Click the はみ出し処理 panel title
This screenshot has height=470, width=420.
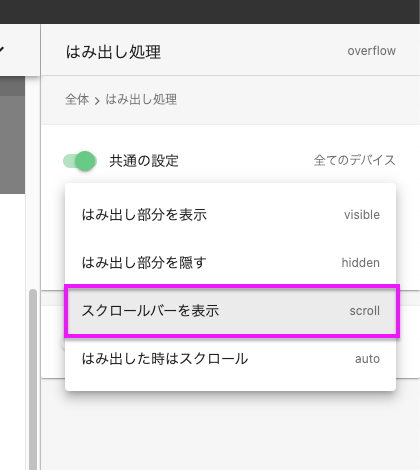tap(113, 52)
